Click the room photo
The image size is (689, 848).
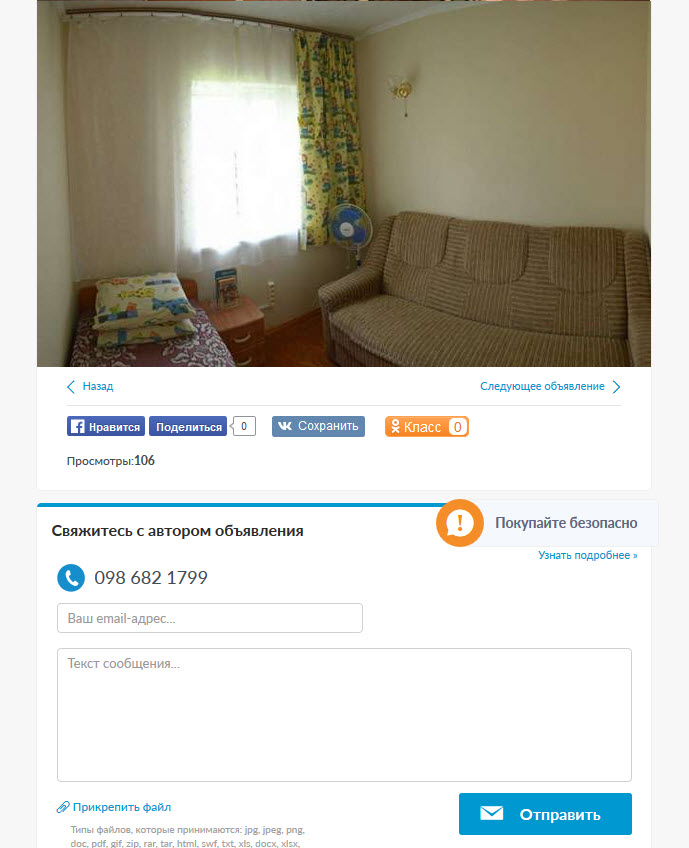(x=344, y=183)
